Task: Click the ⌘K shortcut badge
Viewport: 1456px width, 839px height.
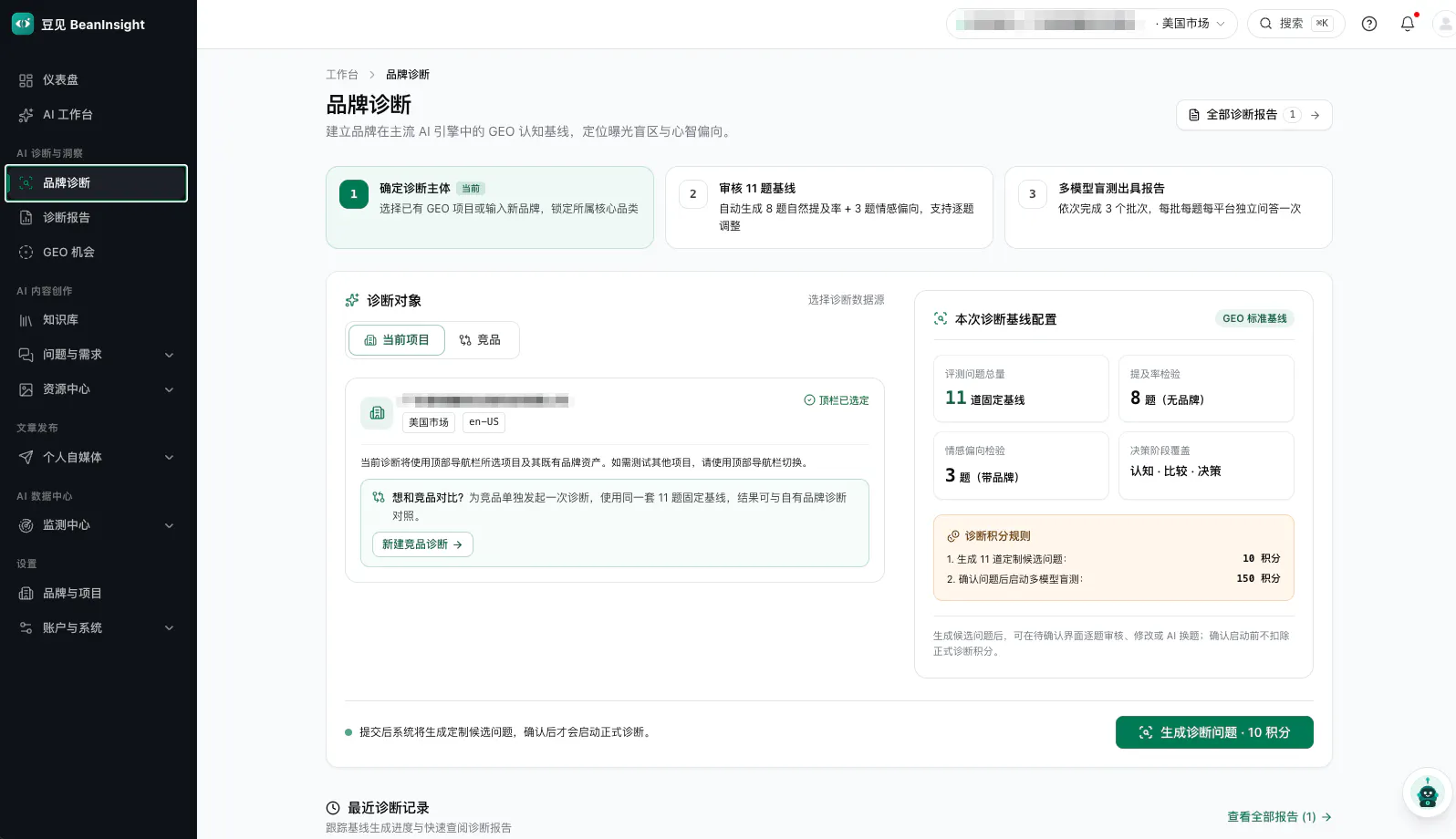Action: click(x=1322, y=24)
